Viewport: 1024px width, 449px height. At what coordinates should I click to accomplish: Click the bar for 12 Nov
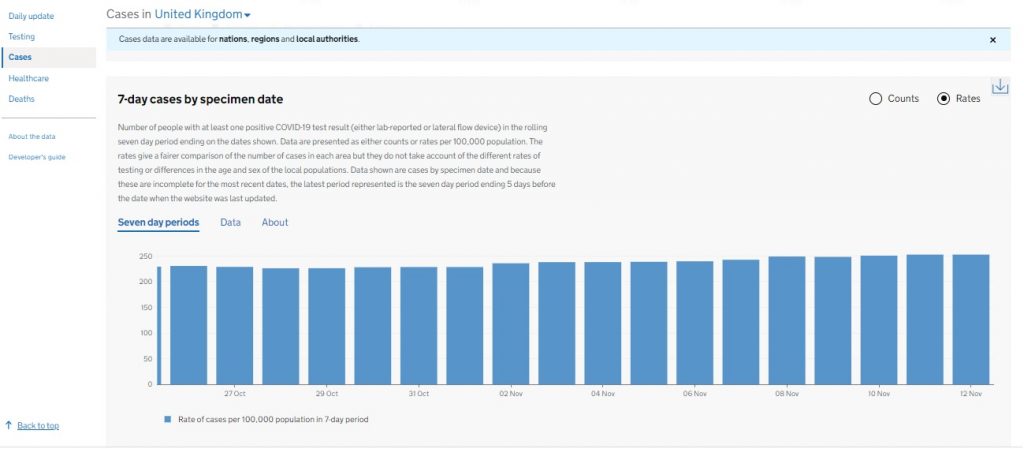click(x=970, y=319)
